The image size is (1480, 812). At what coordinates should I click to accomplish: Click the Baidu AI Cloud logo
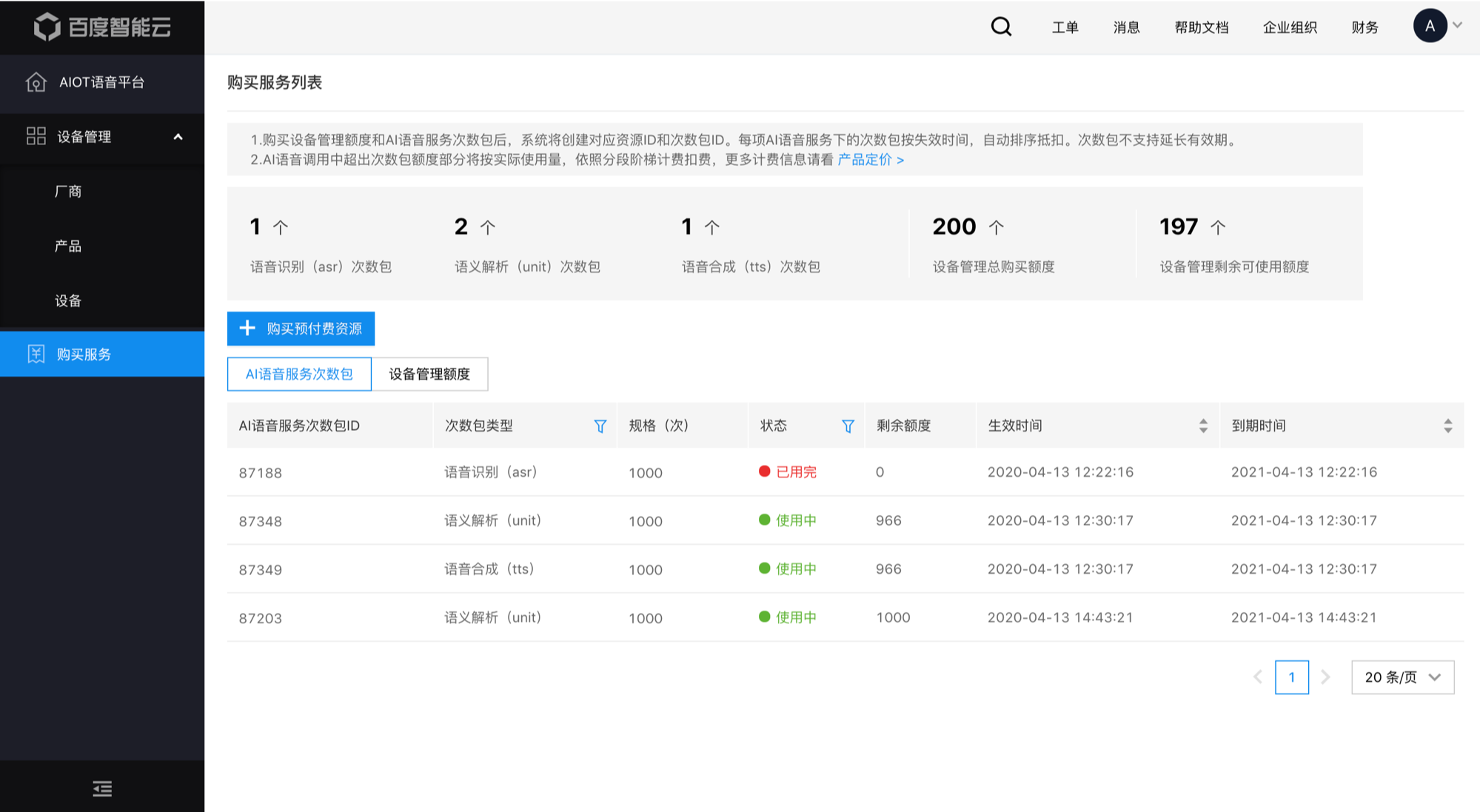point(102,27)
